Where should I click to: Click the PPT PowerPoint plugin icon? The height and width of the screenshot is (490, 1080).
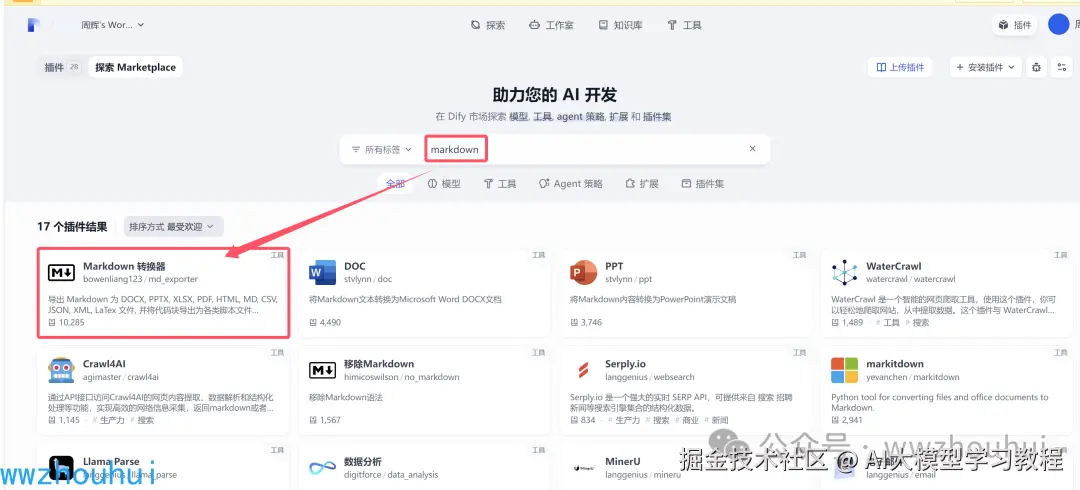(584, 273)
